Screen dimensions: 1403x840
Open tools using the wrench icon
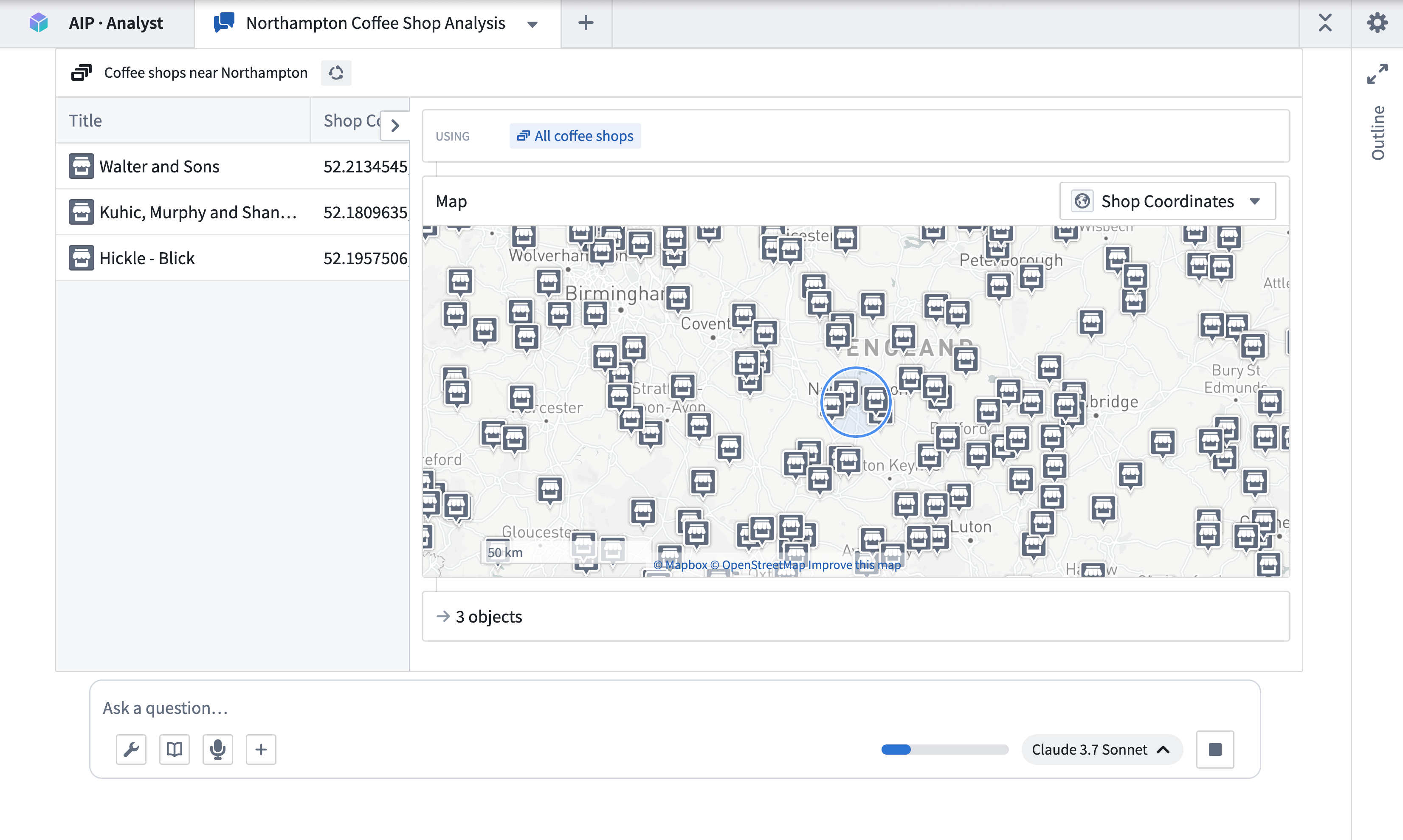(131, 749)
